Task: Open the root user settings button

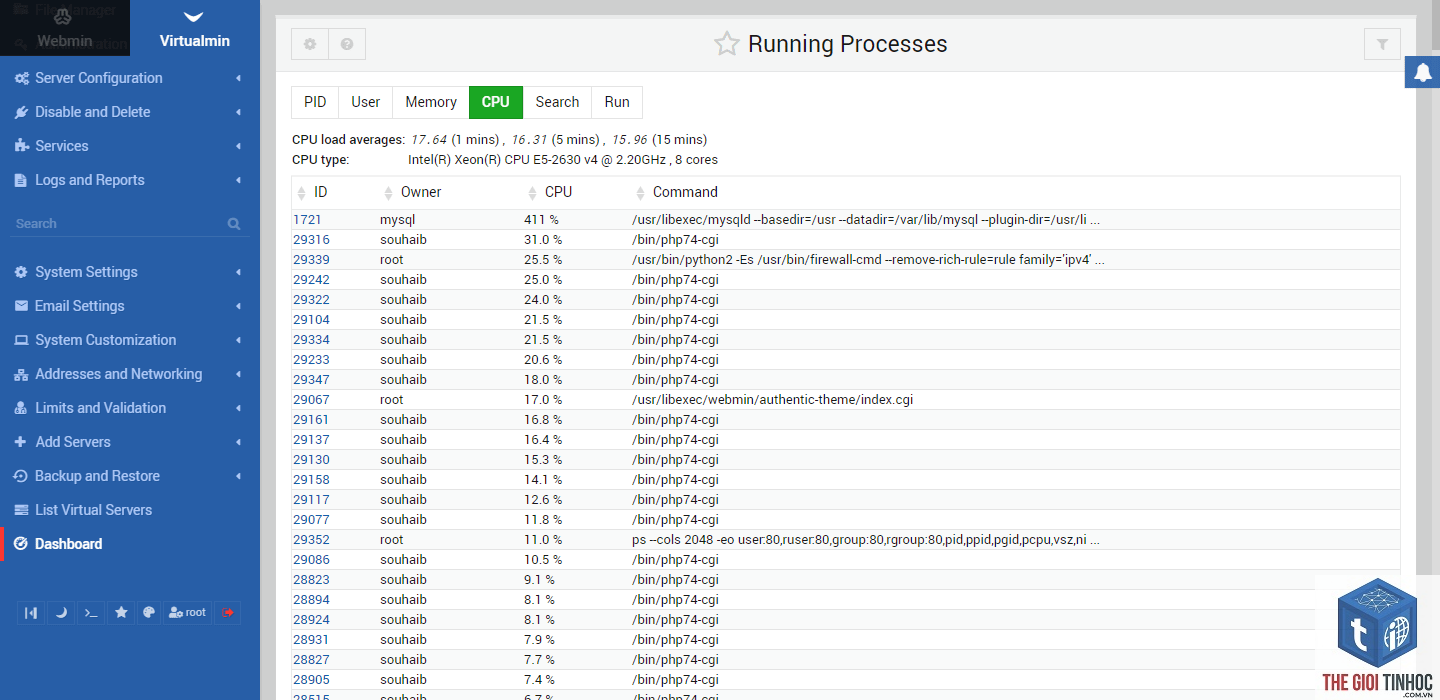Action: pos(188,612)
